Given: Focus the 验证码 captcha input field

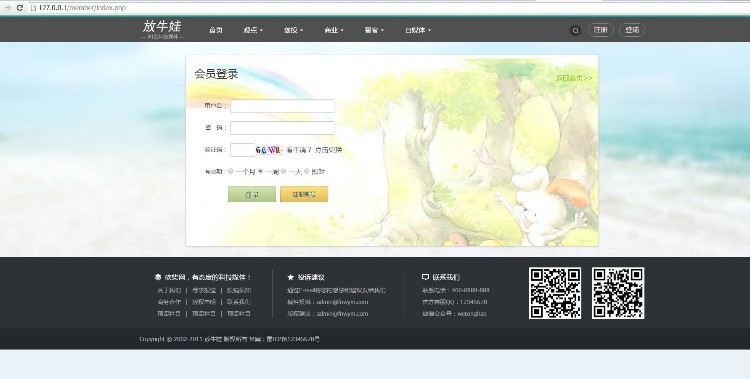Looking at the screenshot, I should click(x=243, y=150).
